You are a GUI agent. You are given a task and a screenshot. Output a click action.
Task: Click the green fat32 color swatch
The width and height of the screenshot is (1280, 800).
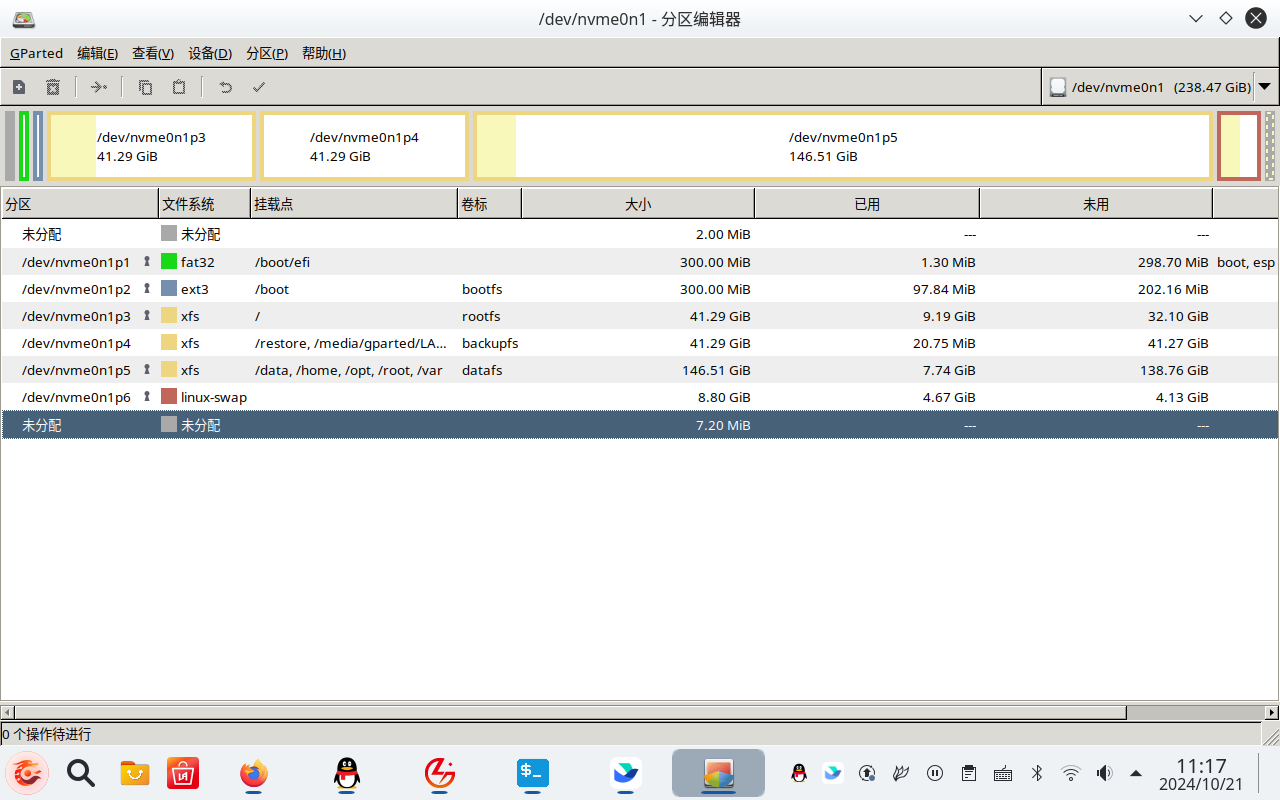(169, 261)
